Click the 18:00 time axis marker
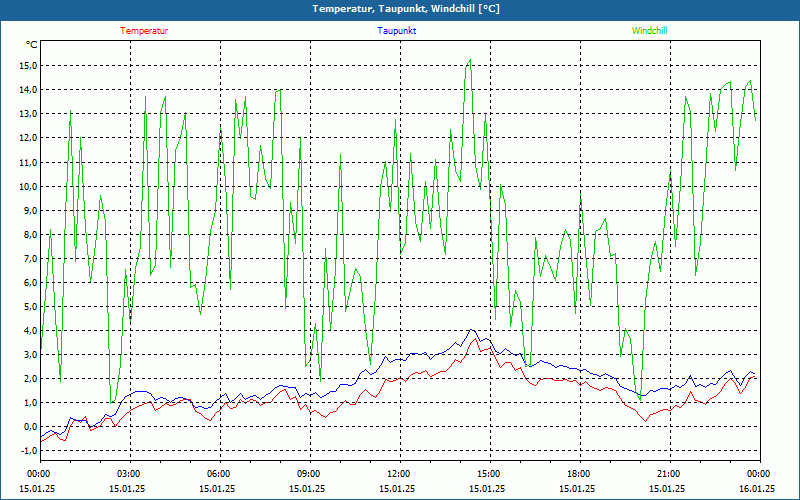 click(x=578, y=474)
